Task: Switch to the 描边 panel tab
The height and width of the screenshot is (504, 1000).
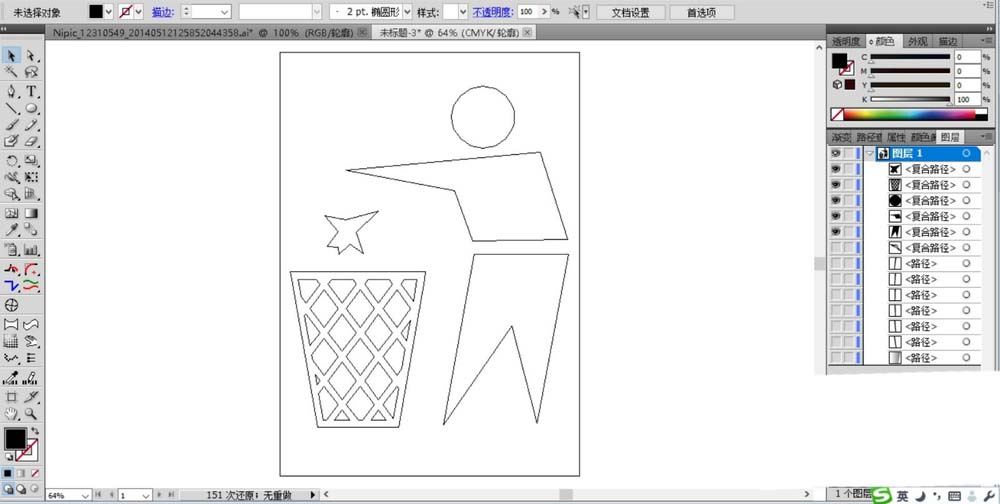Action: pos(946,41)
